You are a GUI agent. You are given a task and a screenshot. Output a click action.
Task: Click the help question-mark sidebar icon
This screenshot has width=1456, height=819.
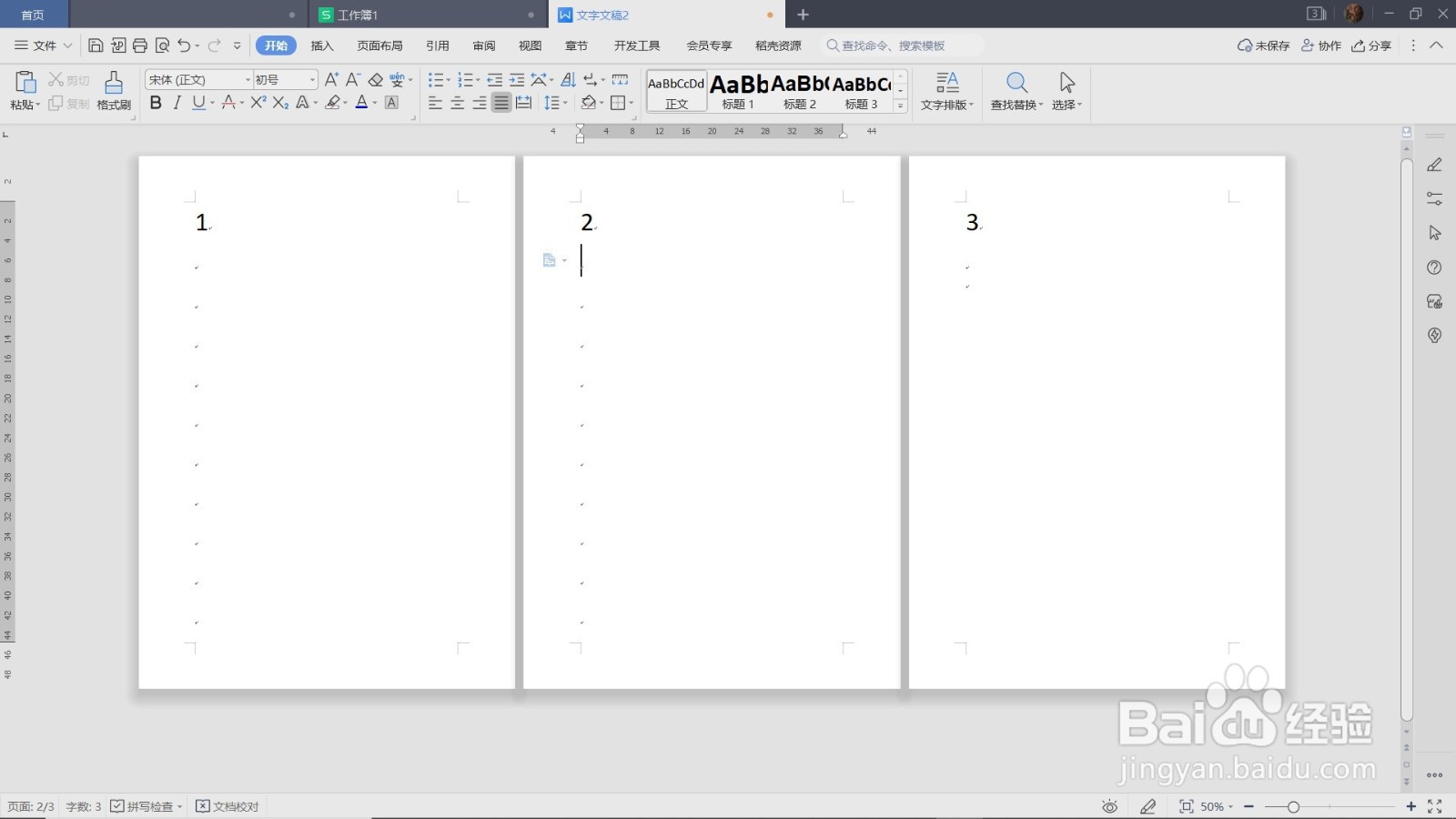[1435, 268]
